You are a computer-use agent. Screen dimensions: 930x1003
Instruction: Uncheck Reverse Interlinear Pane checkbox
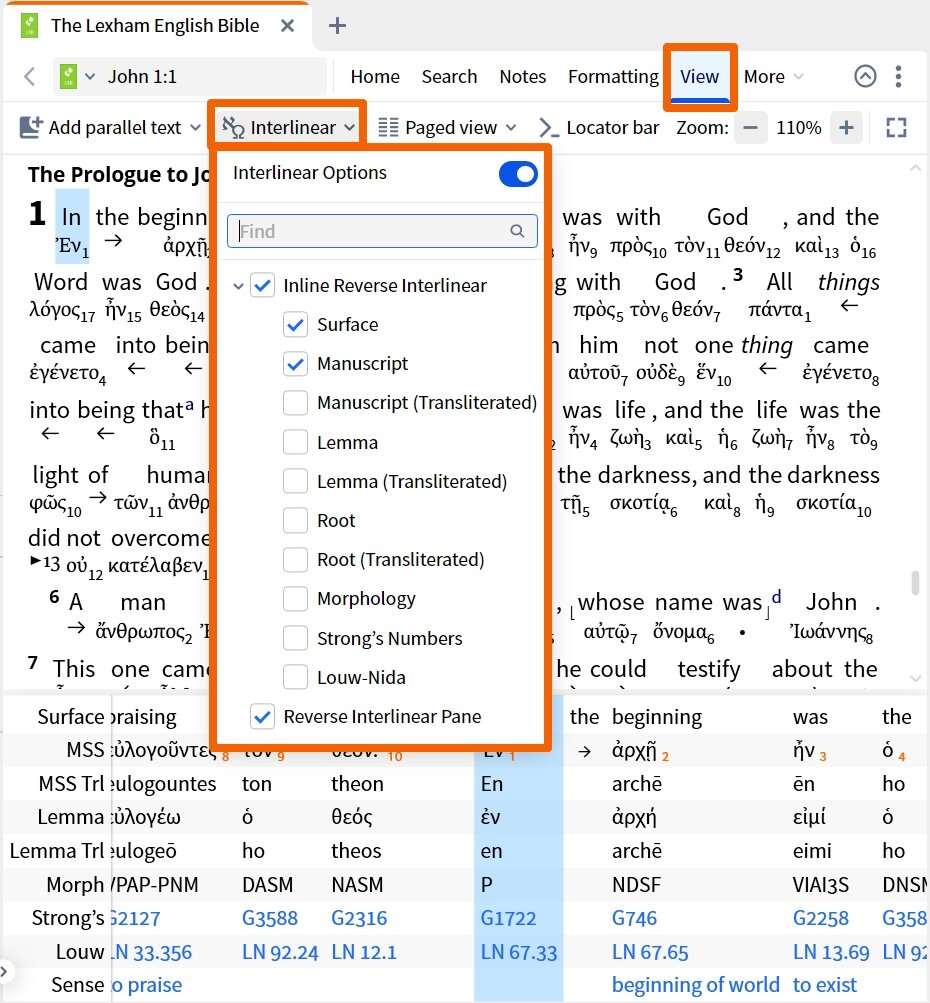pos(262,716)
